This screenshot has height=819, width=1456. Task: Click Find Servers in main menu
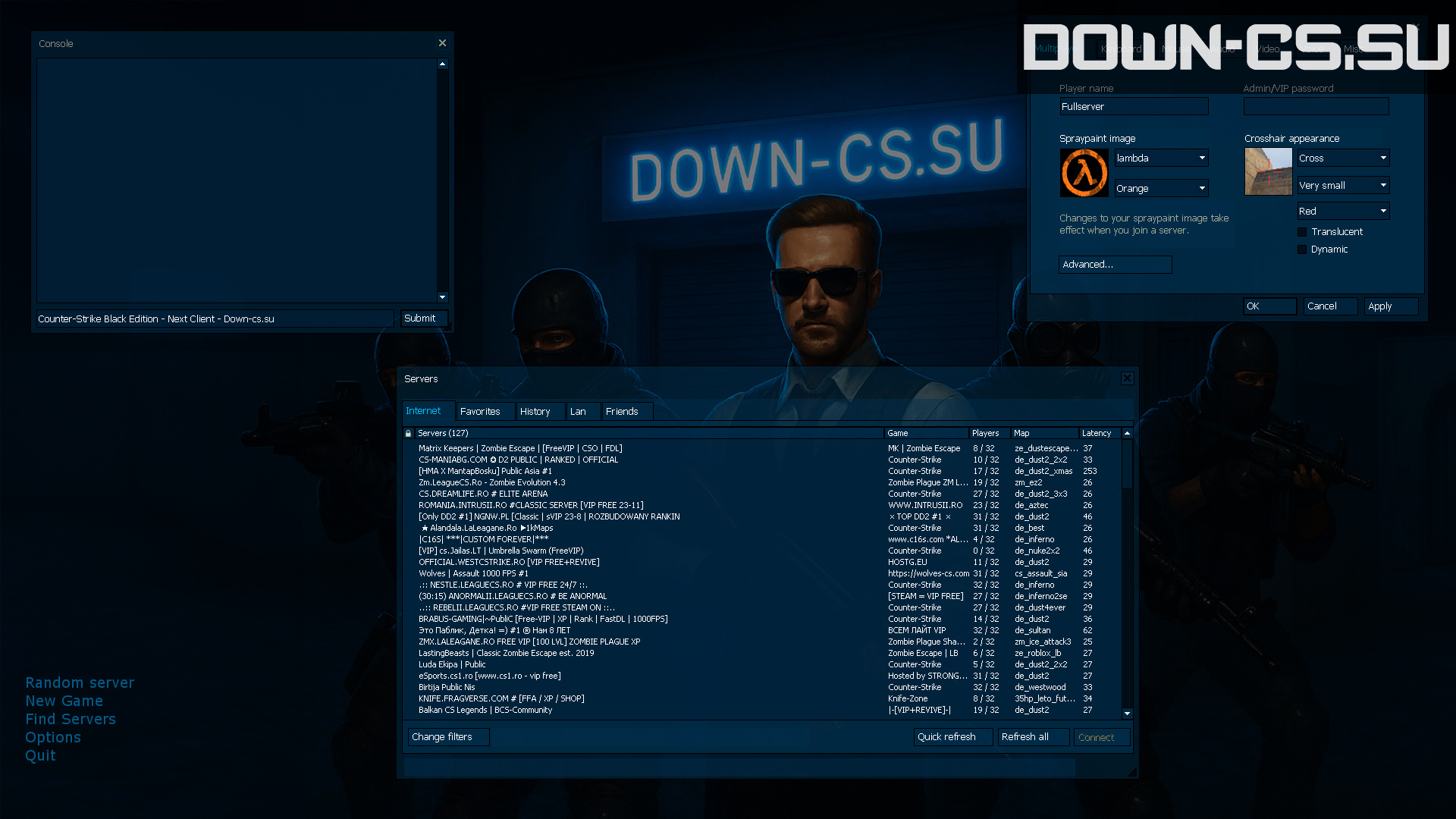pos(71,719)
